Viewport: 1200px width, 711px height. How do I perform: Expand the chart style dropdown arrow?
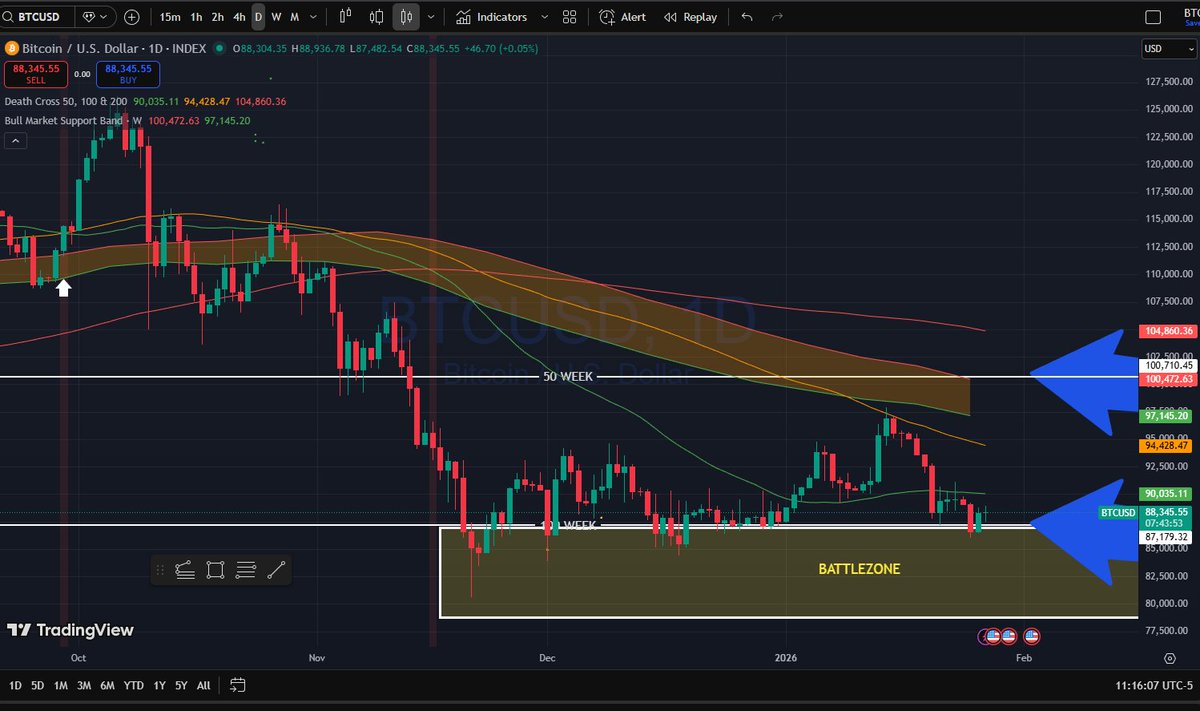point(431,17)
